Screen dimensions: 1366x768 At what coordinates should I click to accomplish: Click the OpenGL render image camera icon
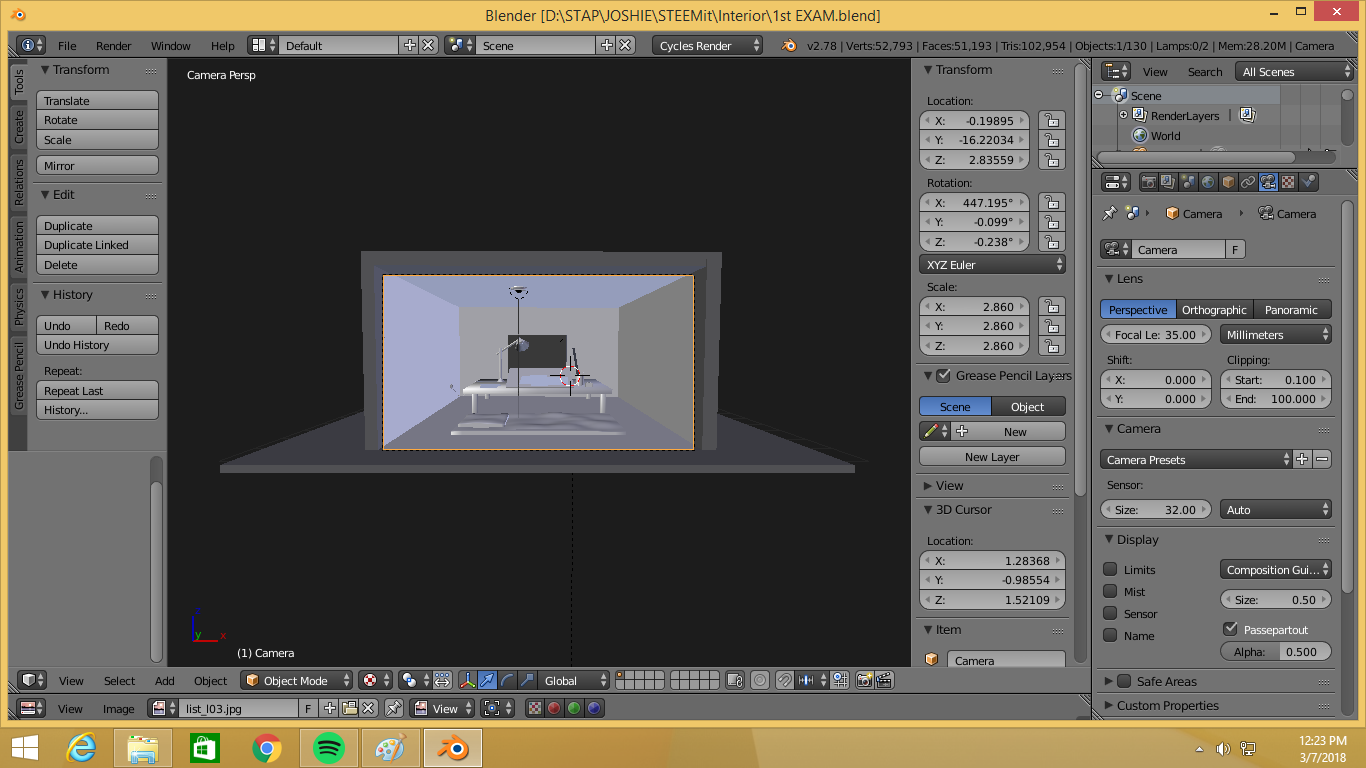tap(865, 680)
